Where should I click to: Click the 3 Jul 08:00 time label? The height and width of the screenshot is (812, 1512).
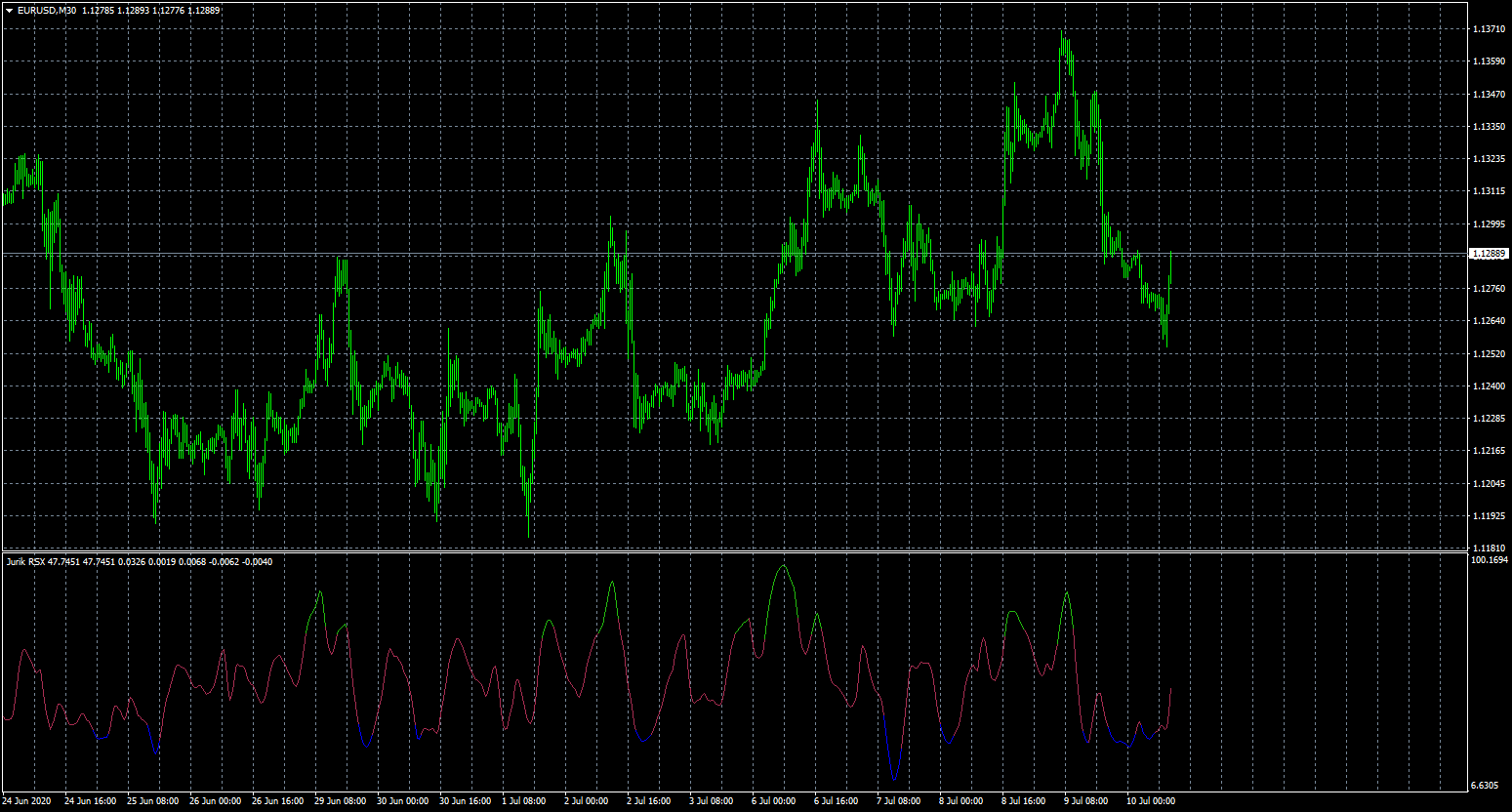[x=713, y=801]
